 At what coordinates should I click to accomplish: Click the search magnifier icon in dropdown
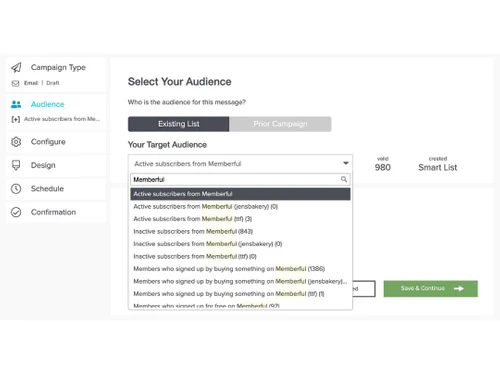pos(344,179)
